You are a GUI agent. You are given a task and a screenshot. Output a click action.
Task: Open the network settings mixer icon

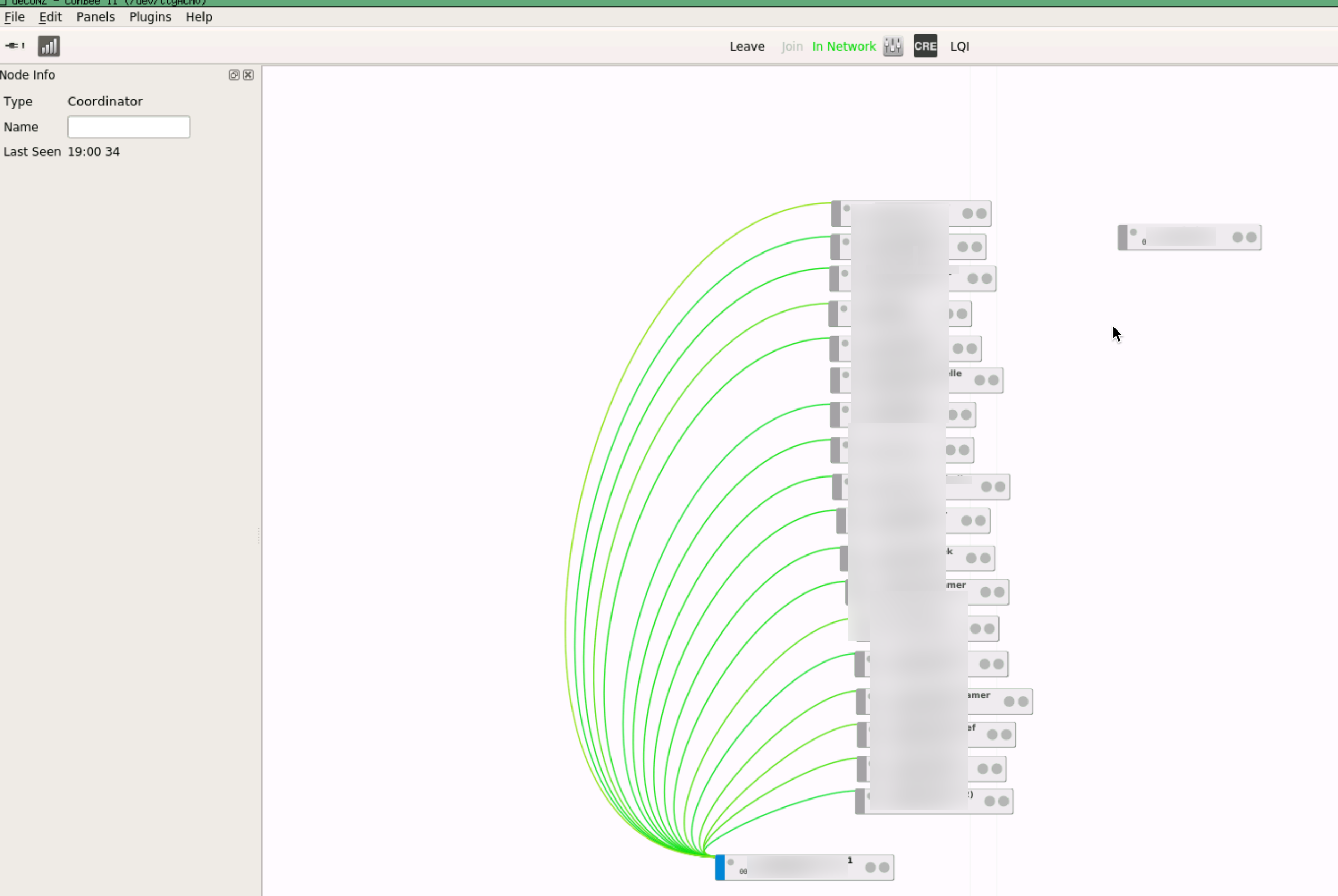tap(892, 46)
